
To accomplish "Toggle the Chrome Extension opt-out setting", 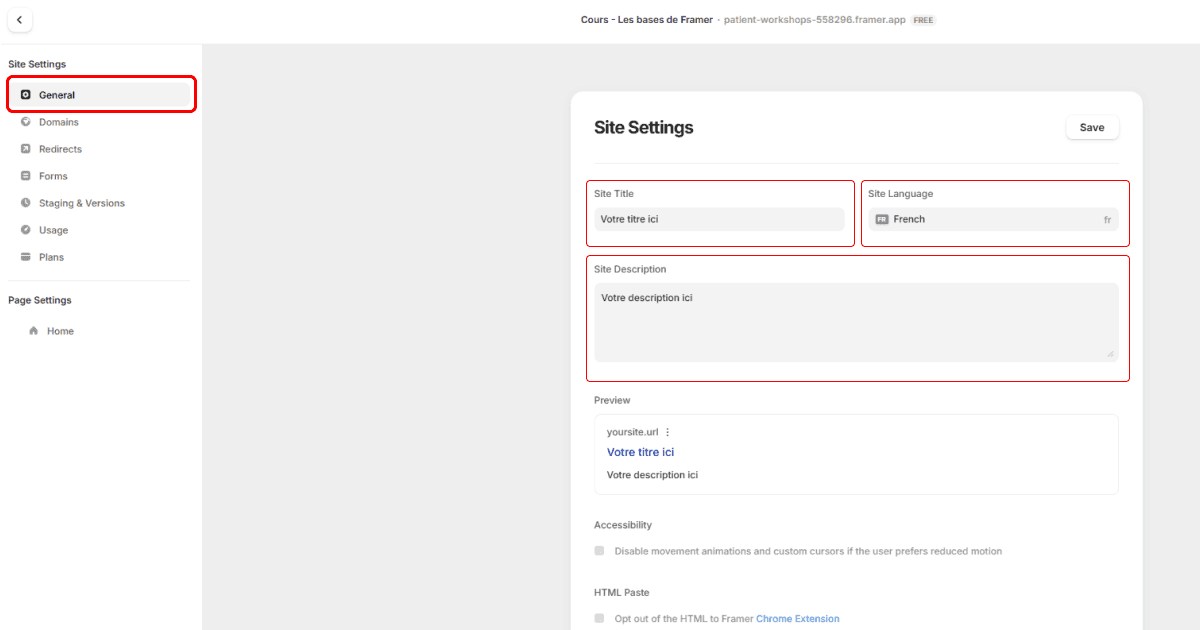I will 599,618.
